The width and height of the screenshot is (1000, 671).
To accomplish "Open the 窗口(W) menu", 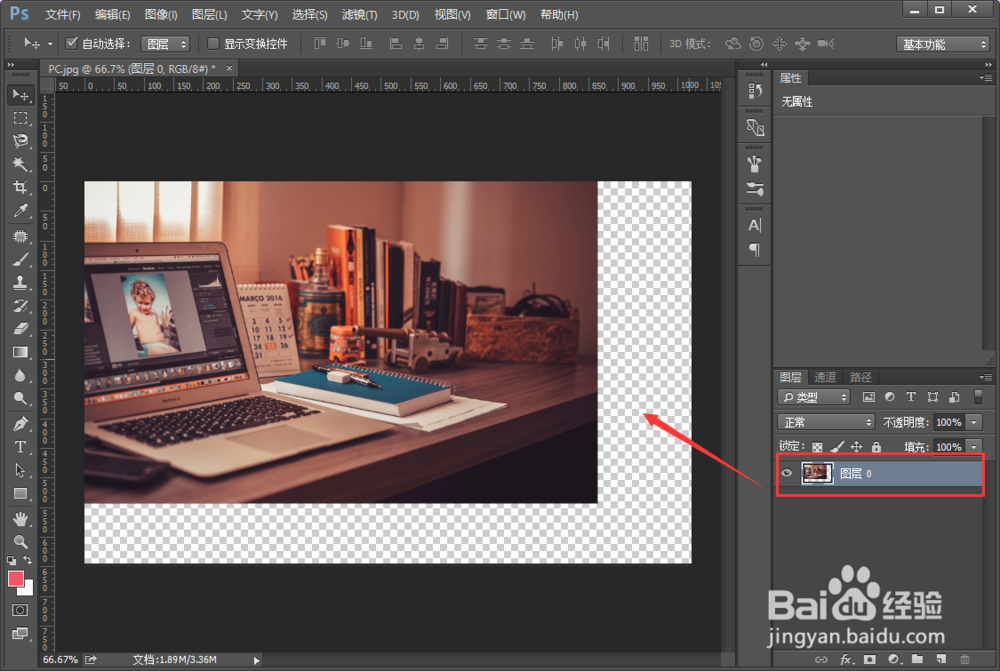I will point(506,14).
